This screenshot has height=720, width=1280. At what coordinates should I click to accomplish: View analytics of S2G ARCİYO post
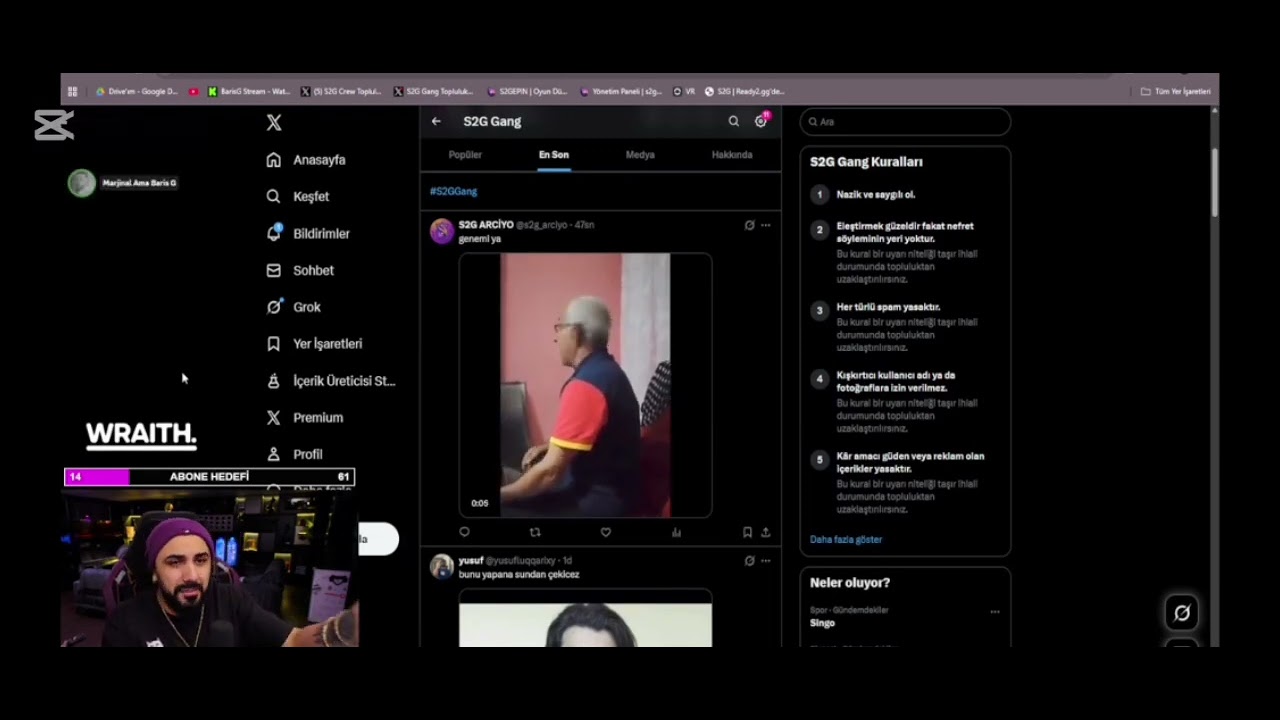(677, 533)
